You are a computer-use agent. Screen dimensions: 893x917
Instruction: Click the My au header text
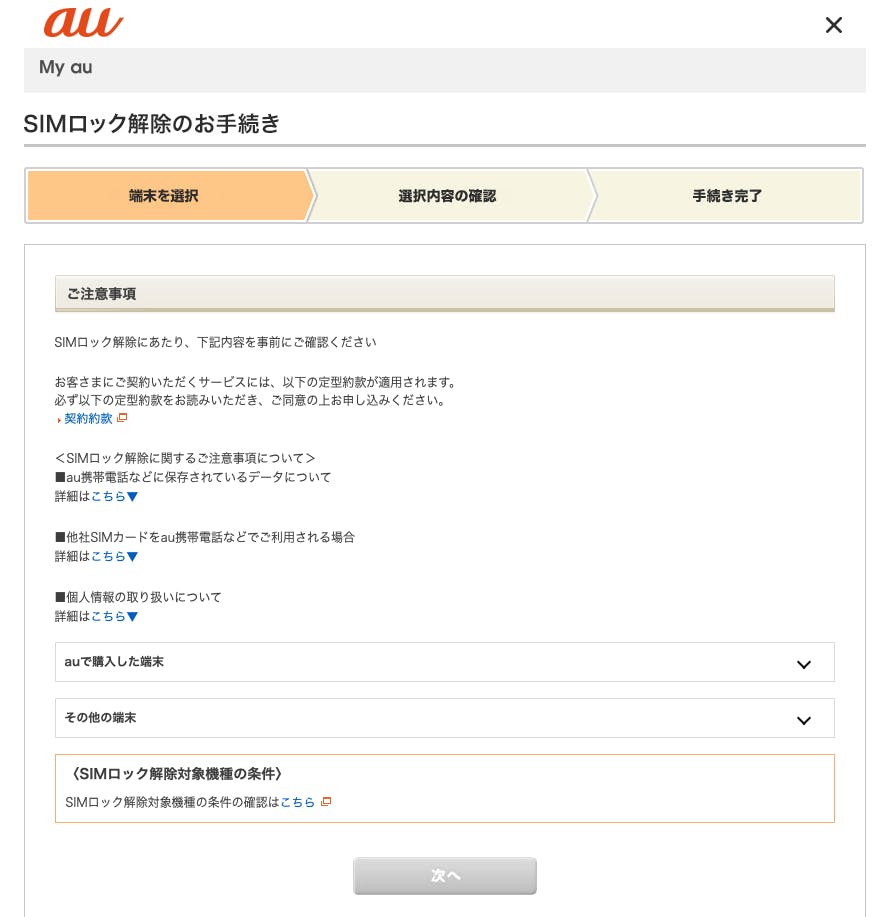pos(65,67)
